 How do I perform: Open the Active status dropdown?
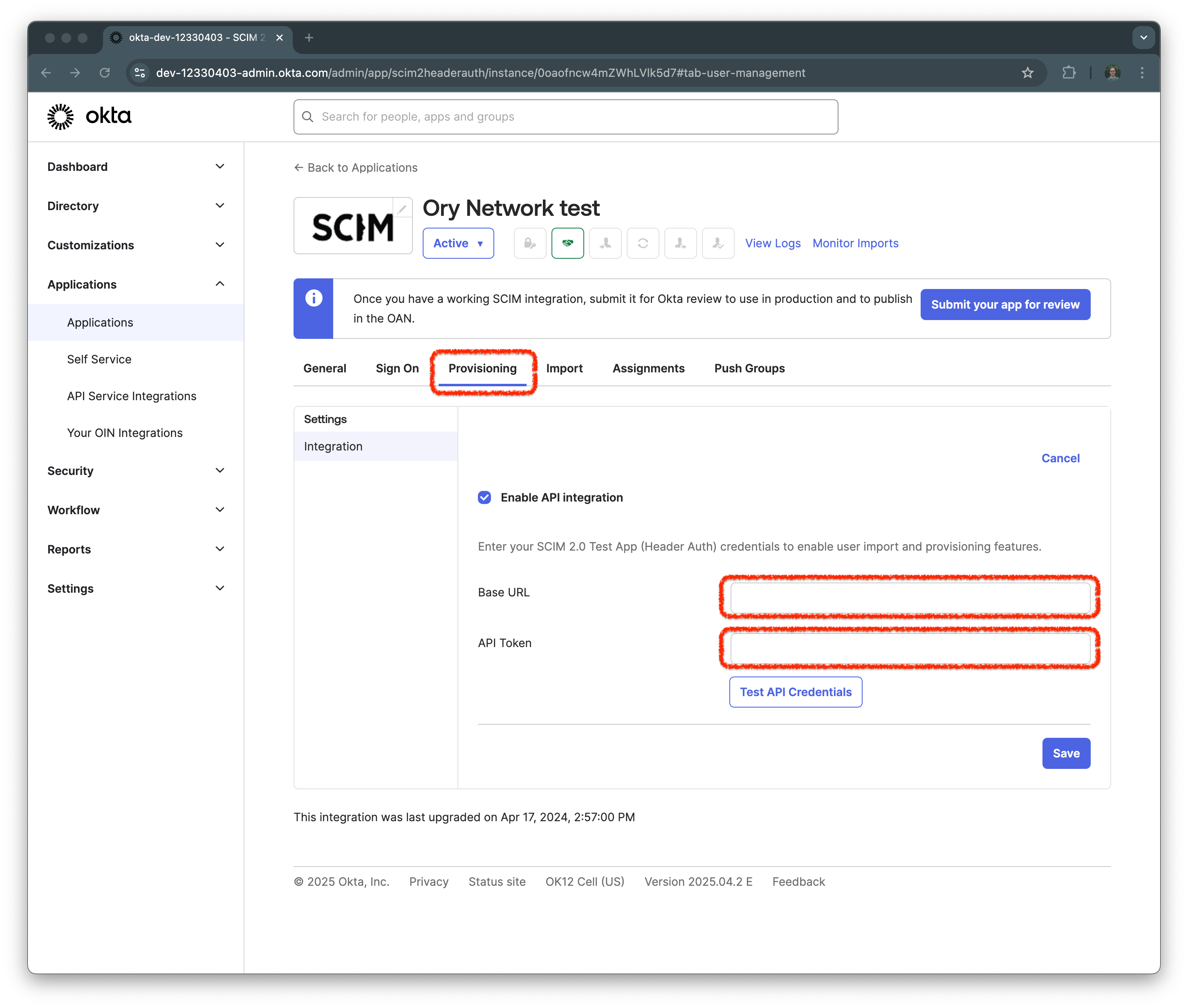click(x=458, y=243)
